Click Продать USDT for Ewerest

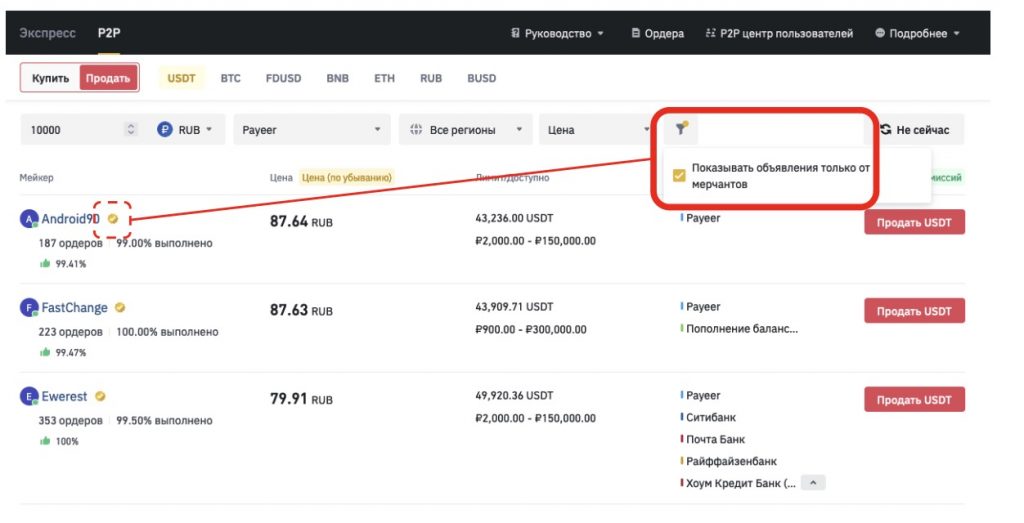[x=914, y=400]
